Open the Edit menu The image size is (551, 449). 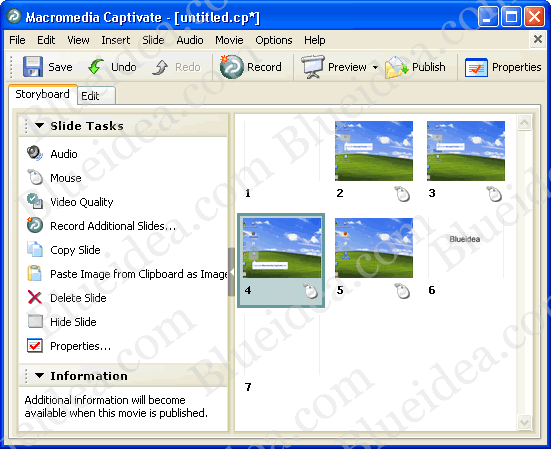(x=46, y=40)
